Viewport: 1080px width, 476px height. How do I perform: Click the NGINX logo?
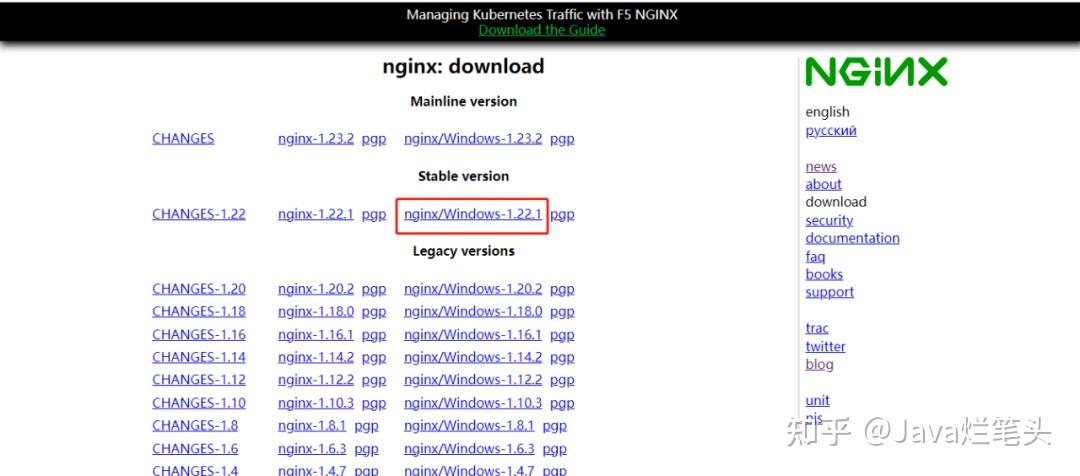point(876,72)
